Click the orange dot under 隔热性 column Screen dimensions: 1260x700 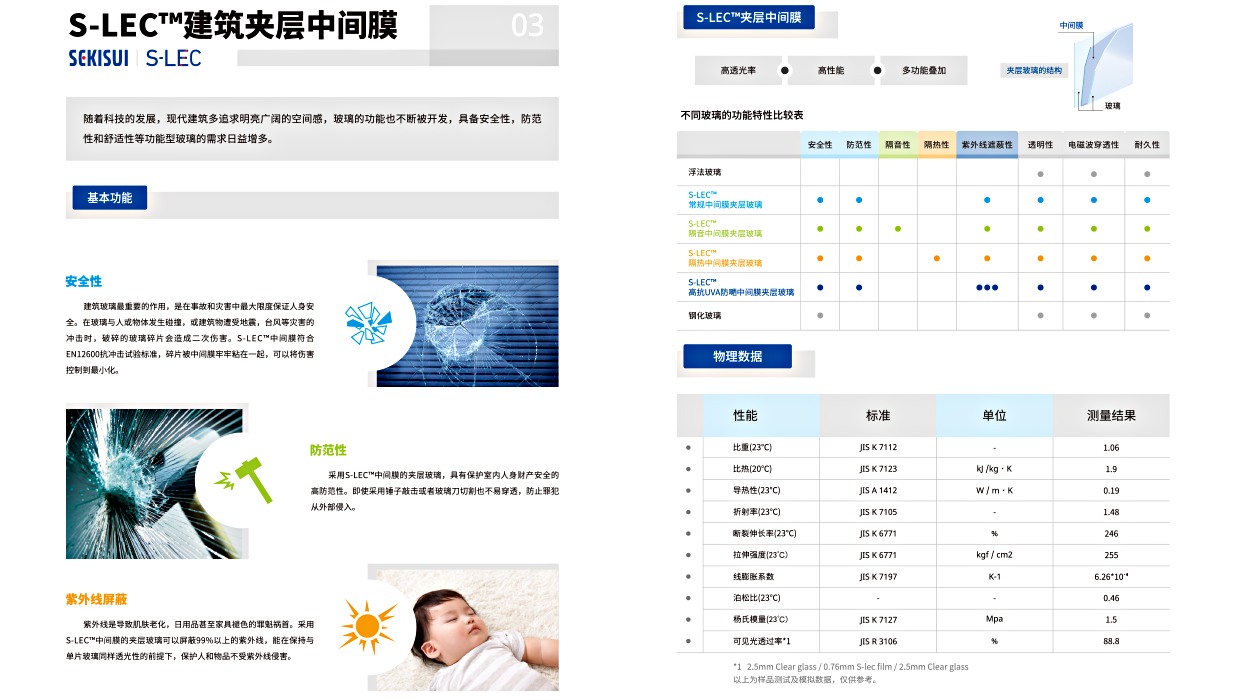(936, 258)
